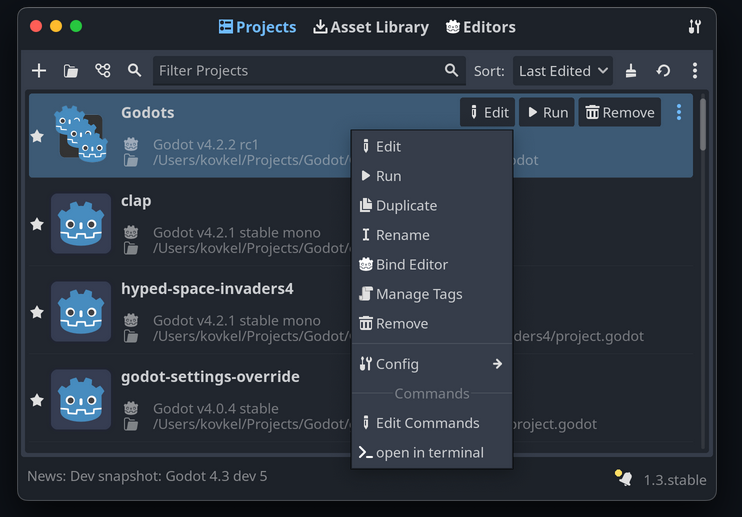
Task: Unfavorite the hyped-space-invaders4 project star
Action: (37, 312)
